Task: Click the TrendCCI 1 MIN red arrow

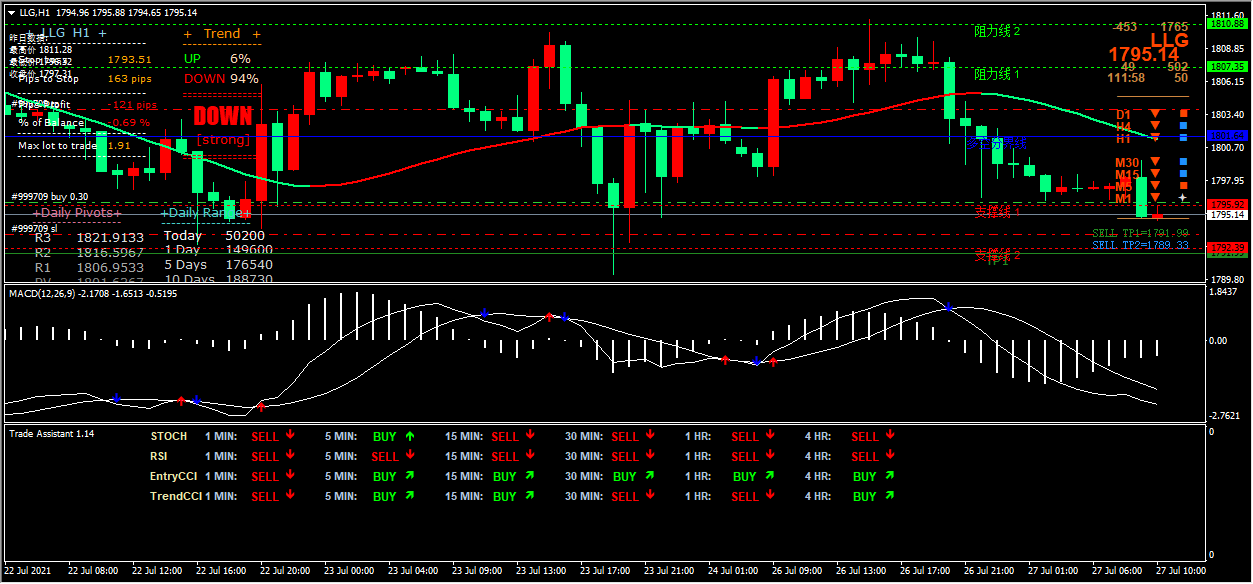Action: [x=290, y=496]
